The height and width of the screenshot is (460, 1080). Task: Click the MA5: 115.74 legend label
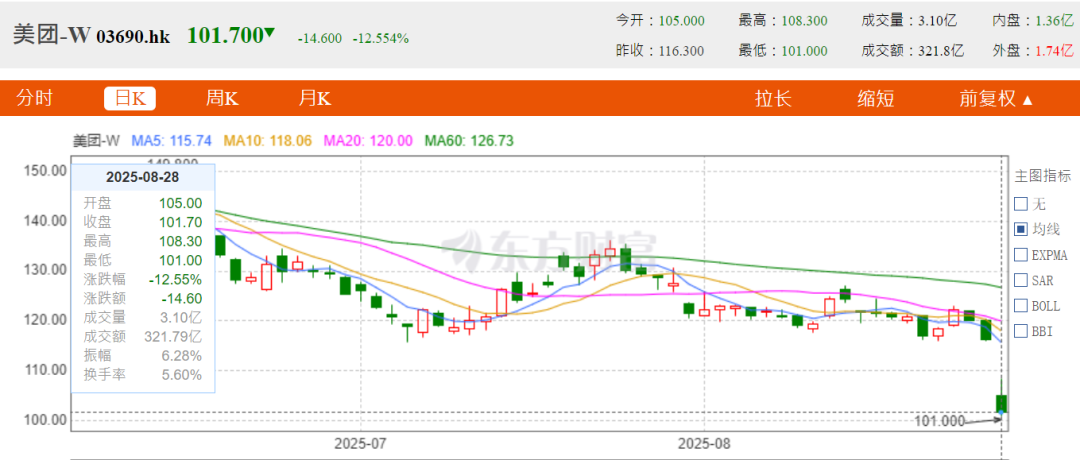tap(170, 141)
